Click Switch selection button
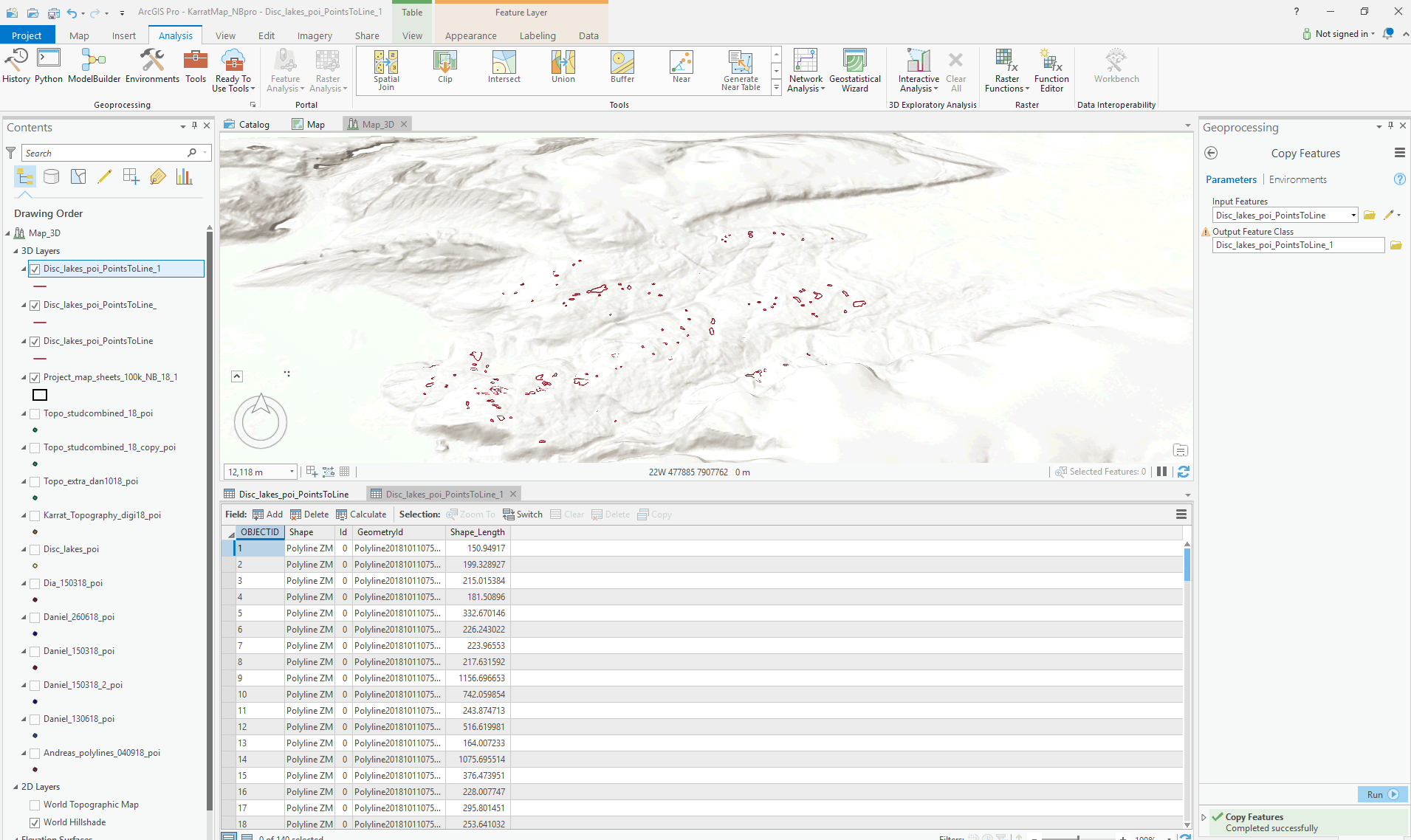This screenshot has width=1411, height=840. 523,514
